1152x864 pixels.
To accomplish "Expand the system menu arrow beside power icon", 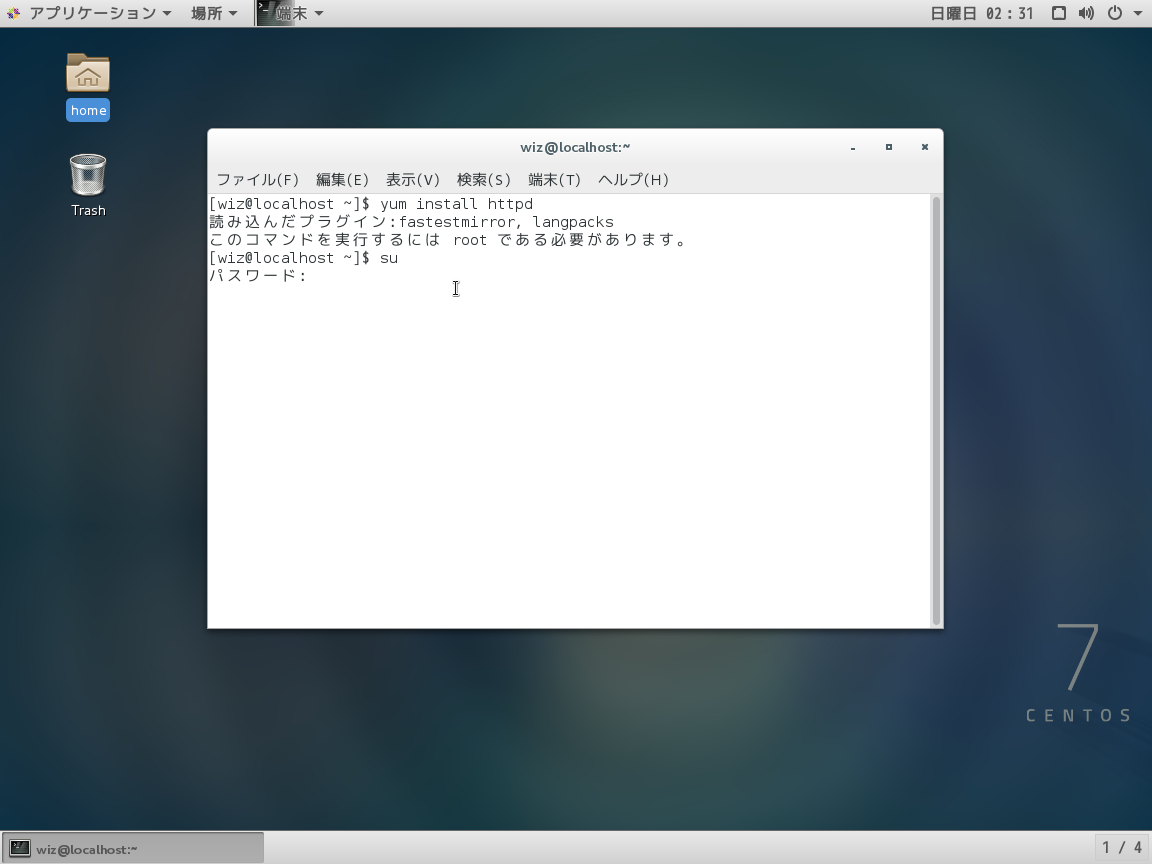I will pos(1137,13).
